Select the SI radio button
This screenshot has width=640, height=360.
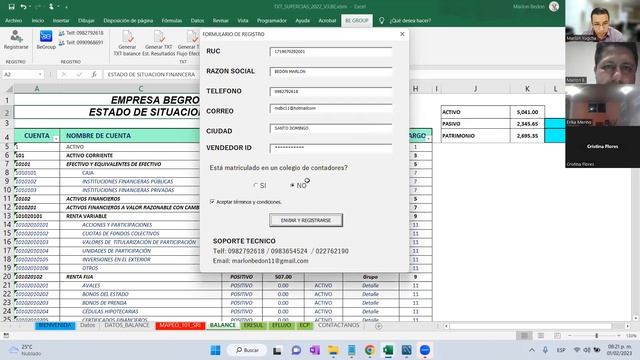(x=256, y=185)
